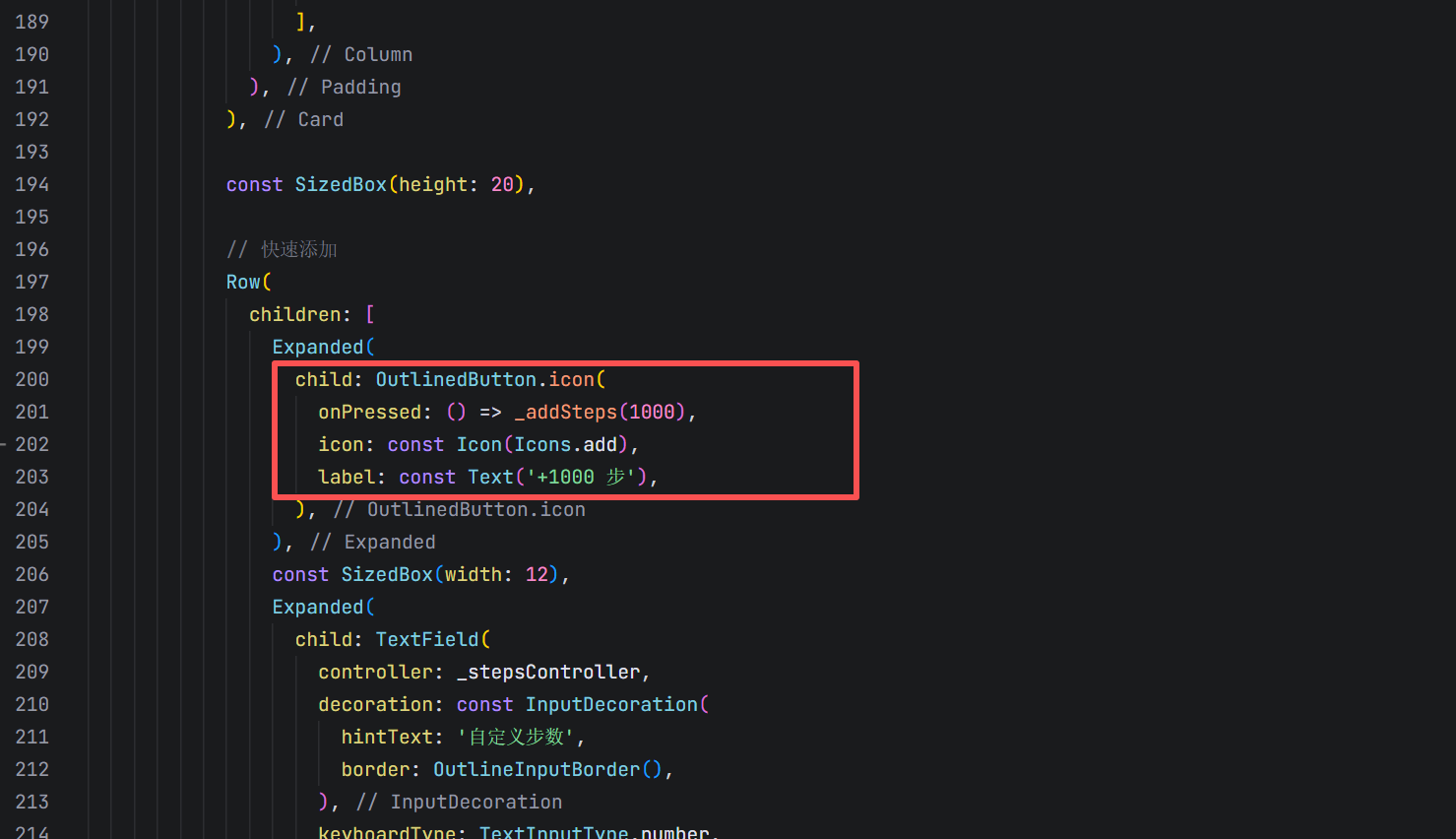Screen dimensions: 1456x839
Task: Click the '_stepsController' identifier
Action: pyautogui.click(x=548, y=672)
